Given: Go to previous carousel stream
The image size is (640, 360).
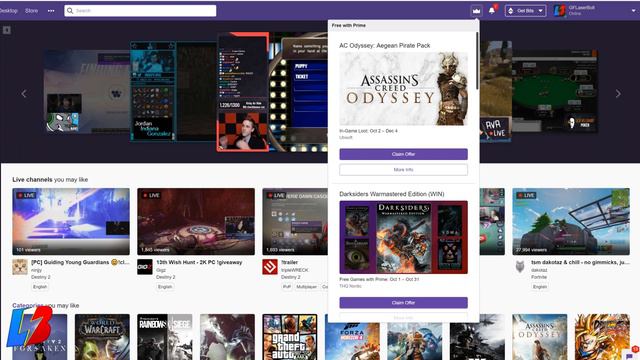Looking at the screenshot, I should pyautogui.click(x=24, y=93).
